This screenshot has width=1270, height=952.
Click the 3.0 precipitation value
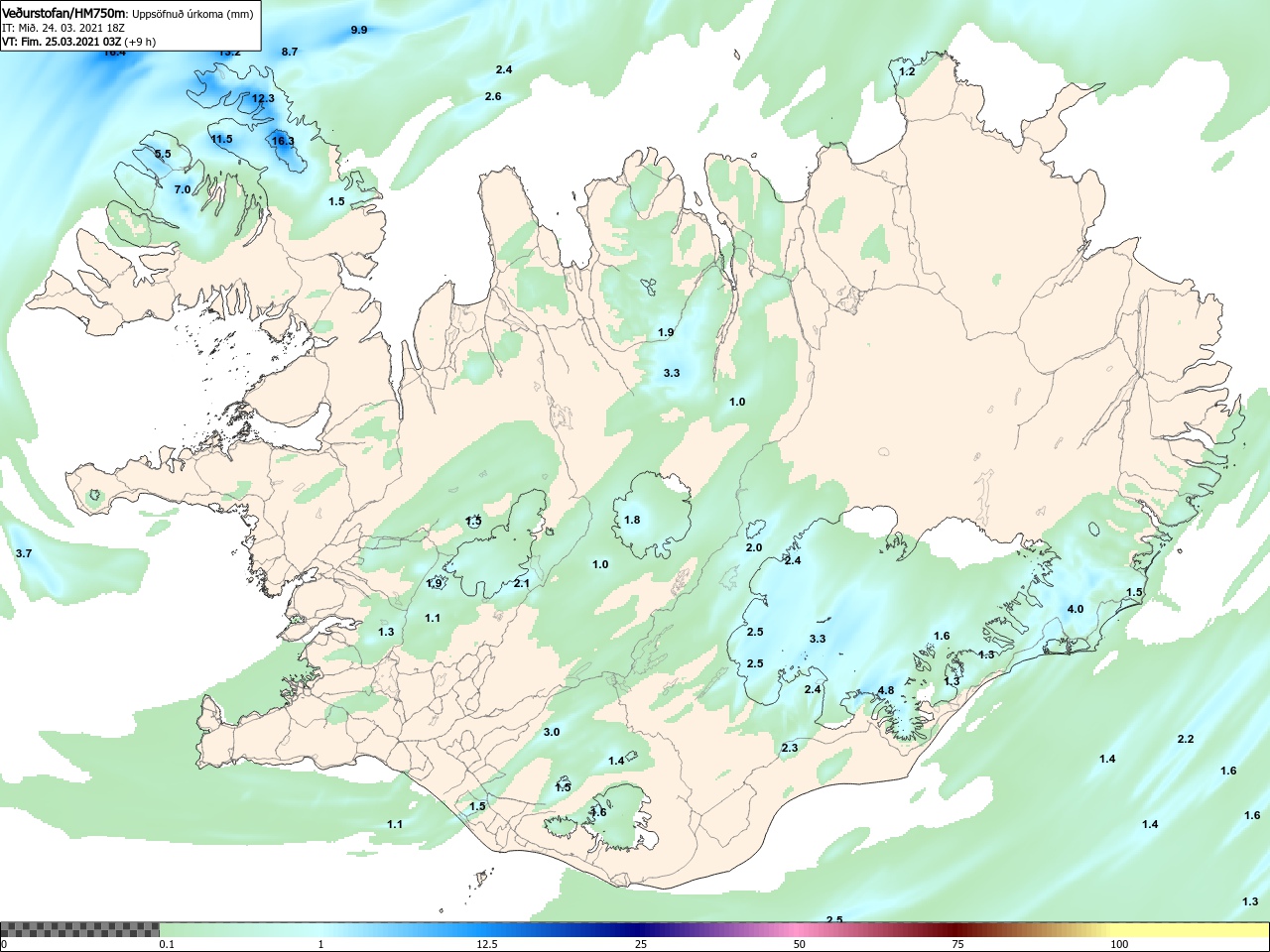pos(552,732)
